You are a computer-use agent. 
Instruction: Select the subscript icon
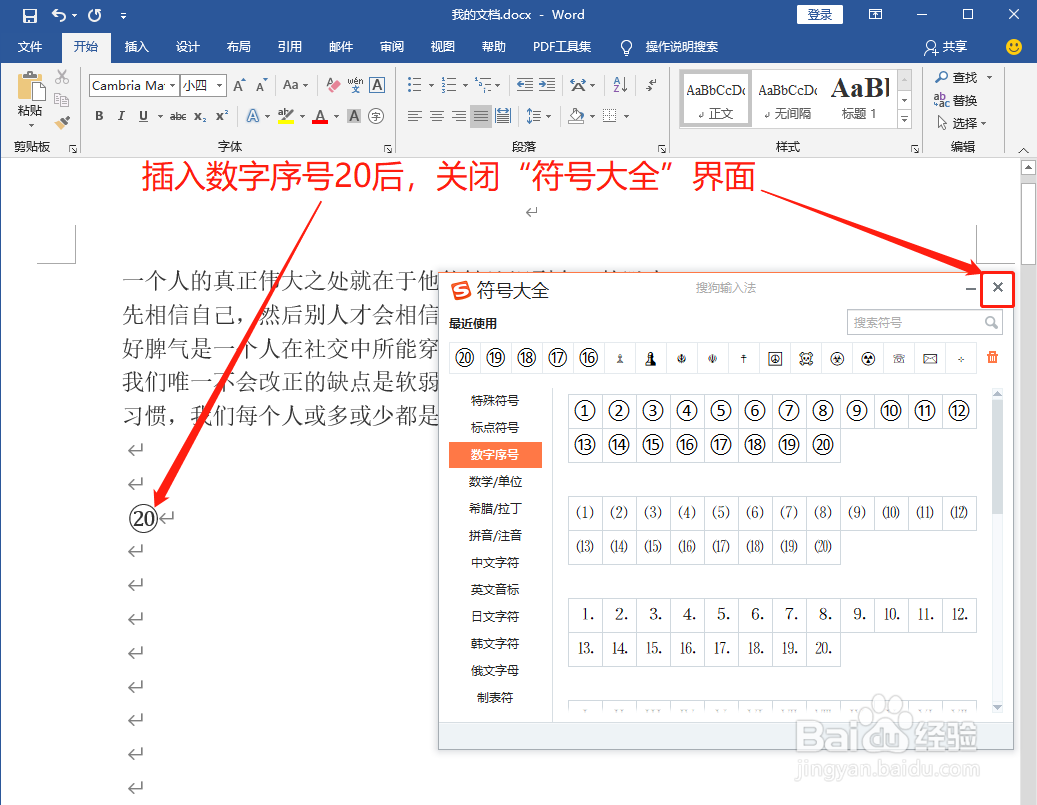pyautogui.click(x=200, y=116)
